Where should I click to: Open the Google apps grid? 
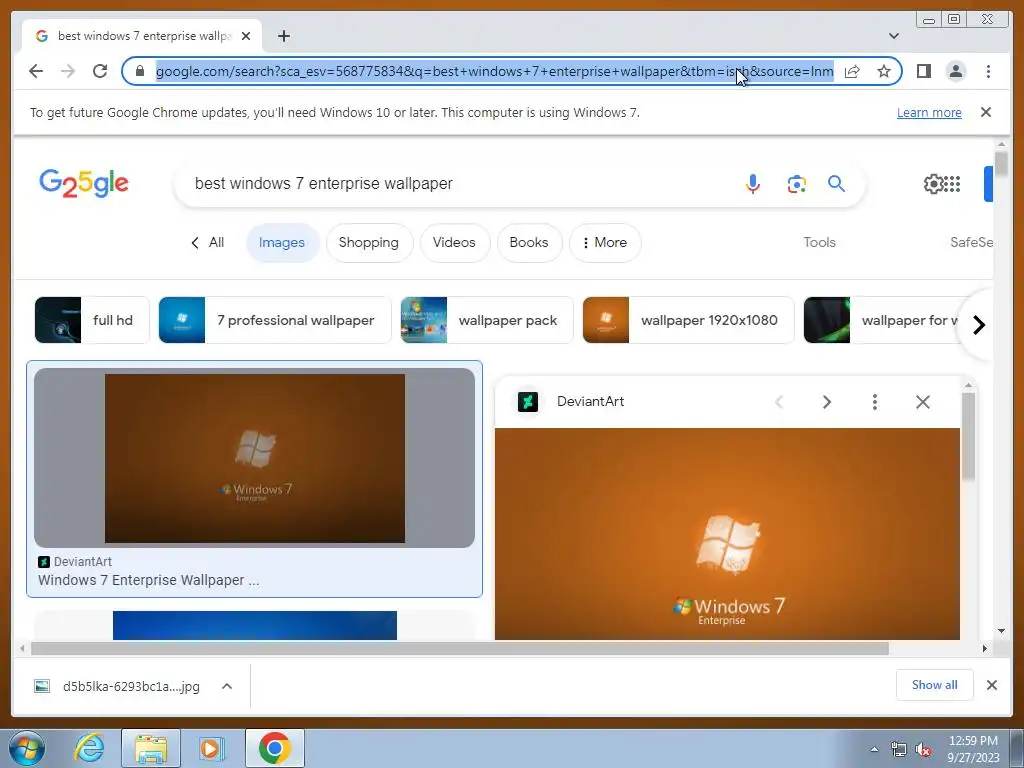pos(952,184)
